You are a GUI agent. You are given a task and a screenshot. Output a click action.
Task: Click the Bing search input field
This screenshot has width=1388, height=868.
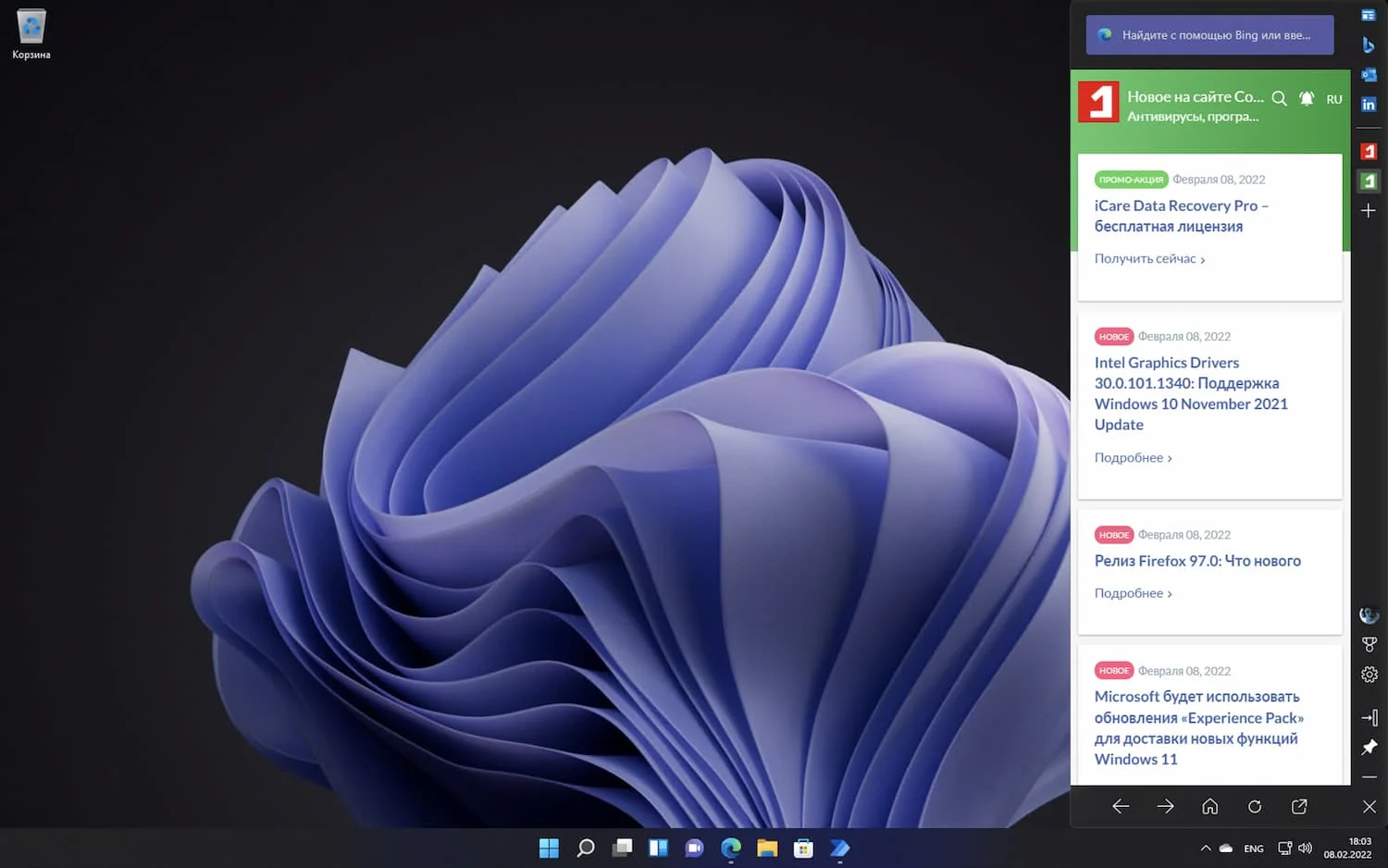[1214, 35]
